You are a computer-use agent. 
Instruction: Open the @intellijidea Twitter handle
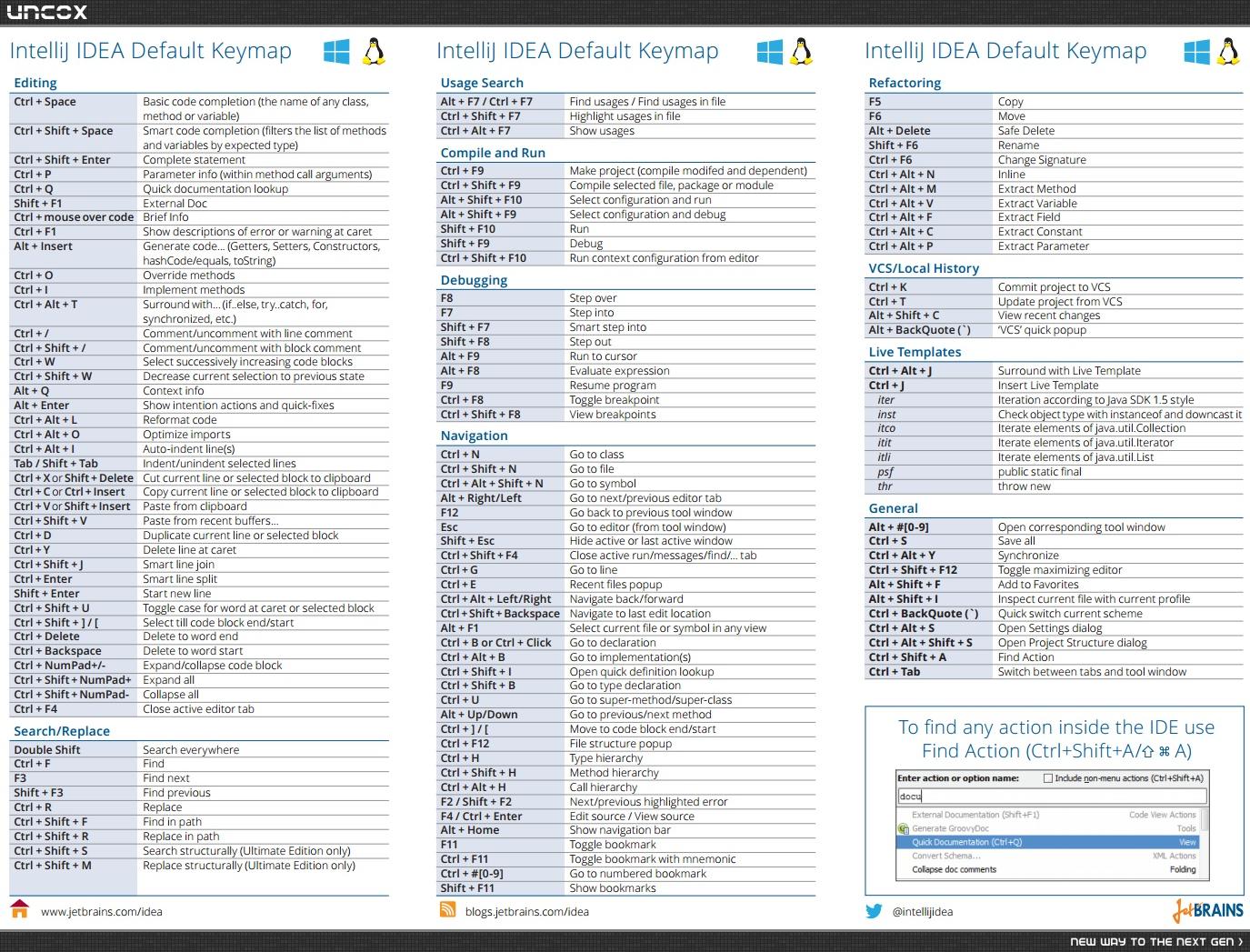point(923,911)
